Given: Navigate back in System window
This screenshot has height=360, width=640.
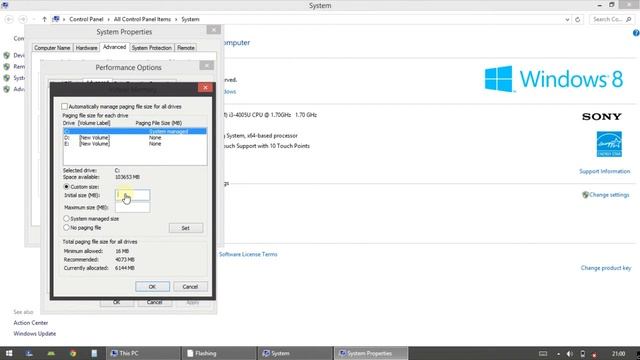Looking at the screenshot, I should click(x=9, y=19).
